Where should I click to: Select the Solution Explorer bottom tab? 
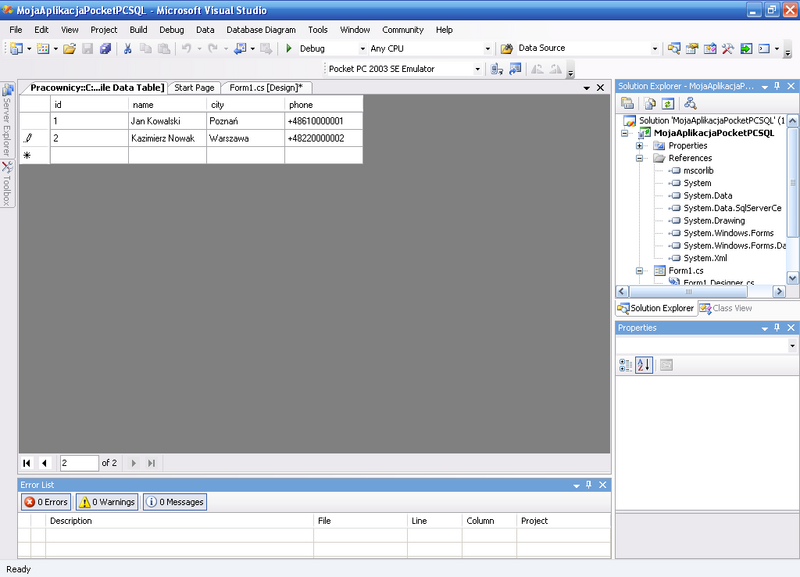657,308
